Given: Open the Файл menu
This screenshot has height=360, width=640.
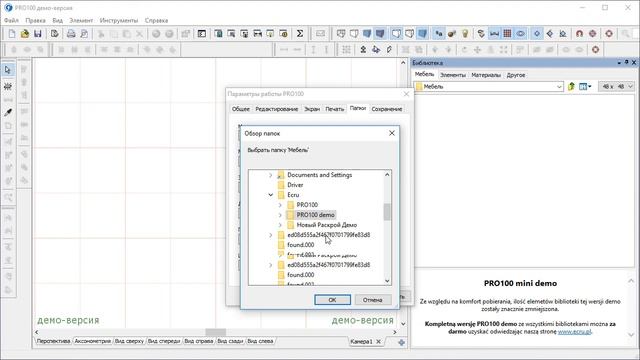Looking at the screenshot, I should [11, 20].
